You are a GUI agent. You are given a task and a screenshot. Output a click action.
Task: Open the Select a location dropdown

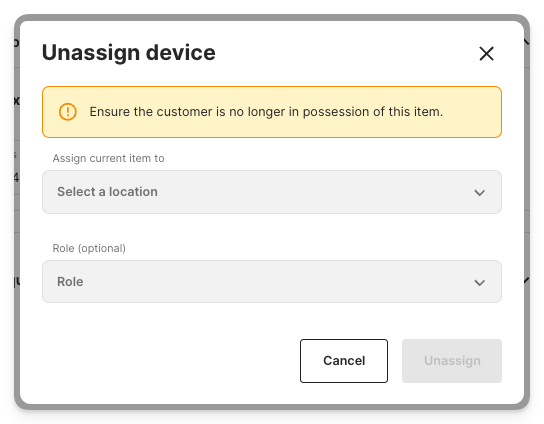pyautogui.click(x=272, y=192)
